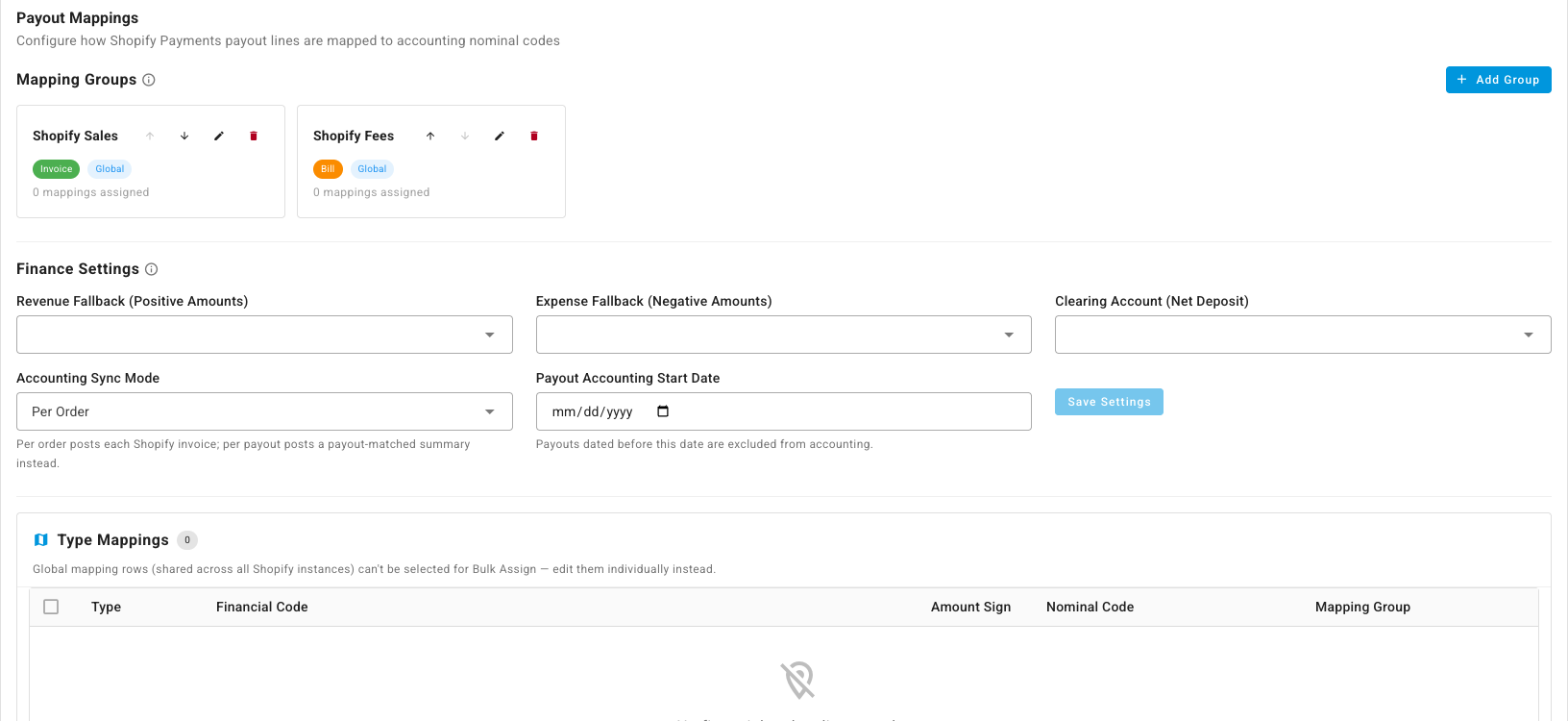Click the Bill badge on Shopify Fees
1568x721 pixels.
point(328,169)
